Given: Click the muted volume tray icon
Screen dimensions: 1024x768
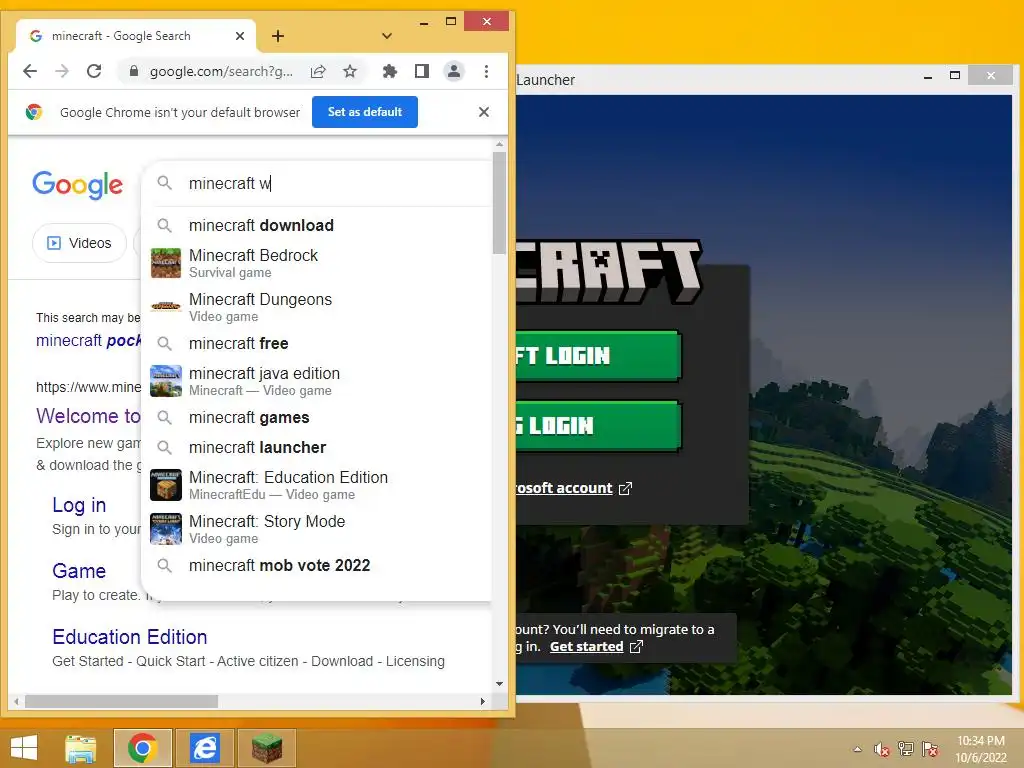Looking at the screenshot, I should (882, 749).
